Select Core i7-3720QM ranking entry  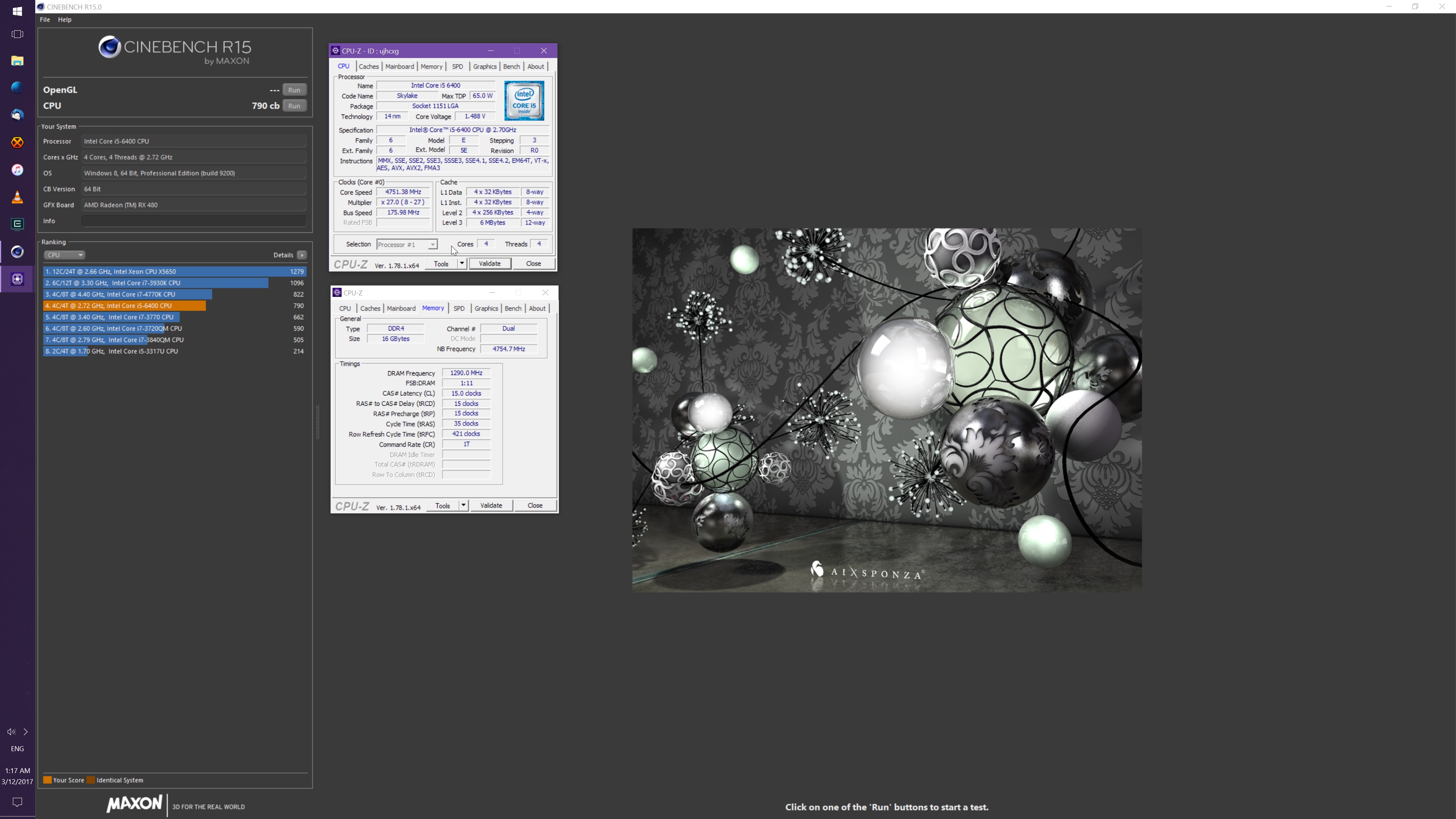pos(175,328)
